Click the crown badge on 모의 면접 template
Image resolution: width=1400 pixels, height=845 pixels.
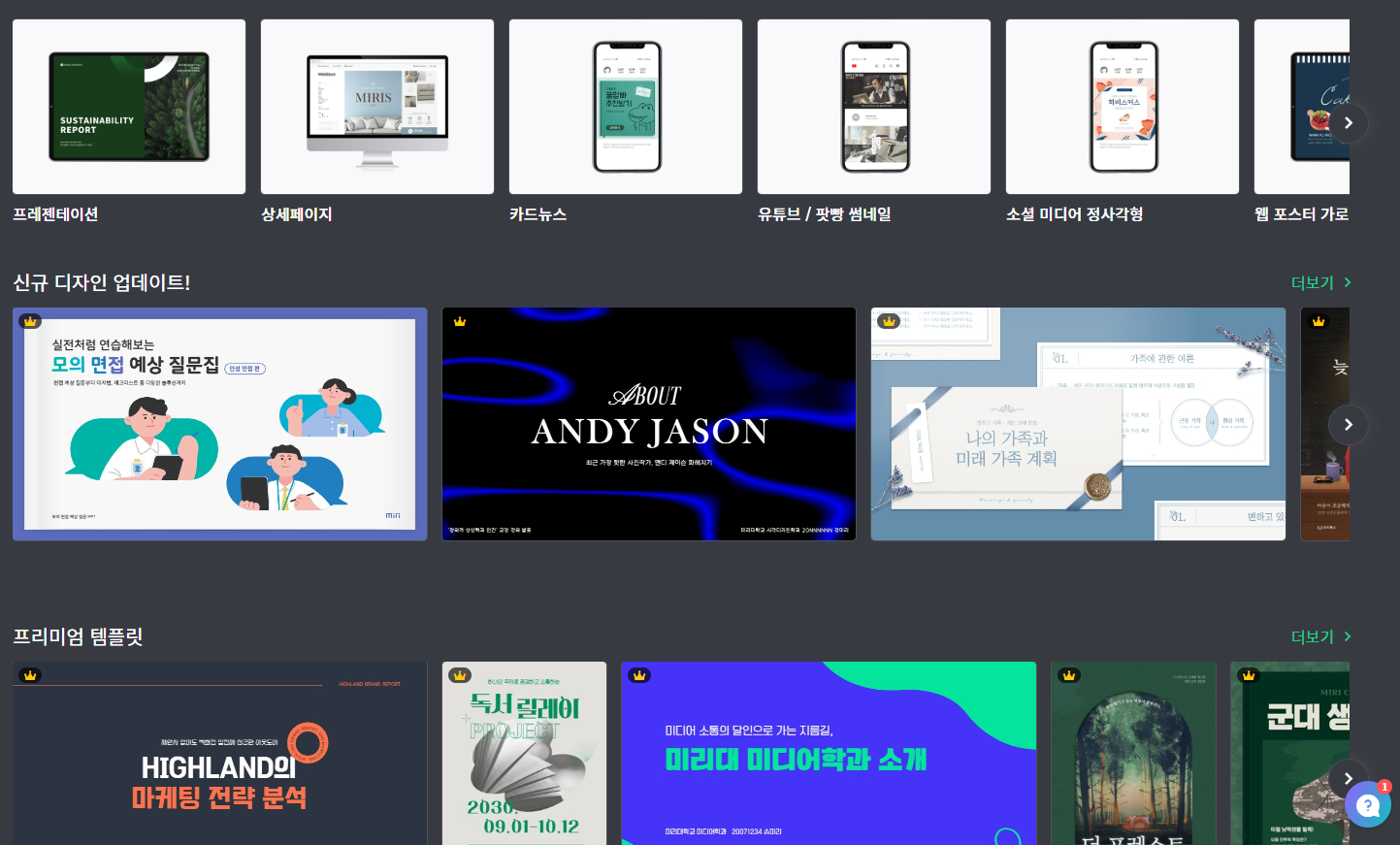point(30,321)
